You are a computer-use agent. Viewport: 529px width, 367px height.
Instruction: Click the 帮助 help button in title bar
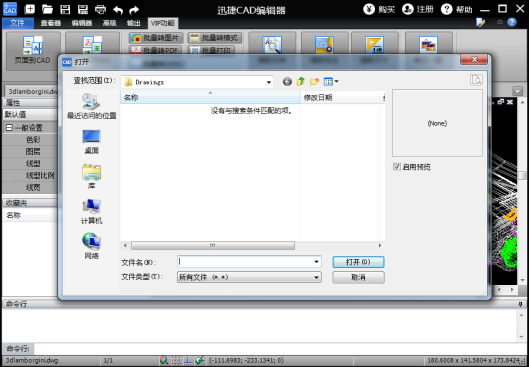click(x=456, y=9)
